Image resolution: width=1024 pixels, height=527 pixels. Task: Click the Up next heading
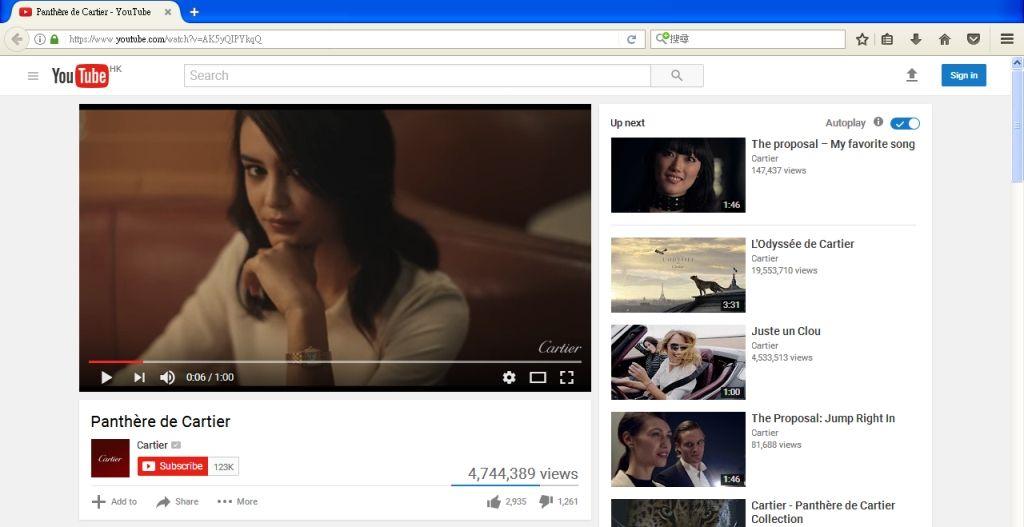(628, 123)
